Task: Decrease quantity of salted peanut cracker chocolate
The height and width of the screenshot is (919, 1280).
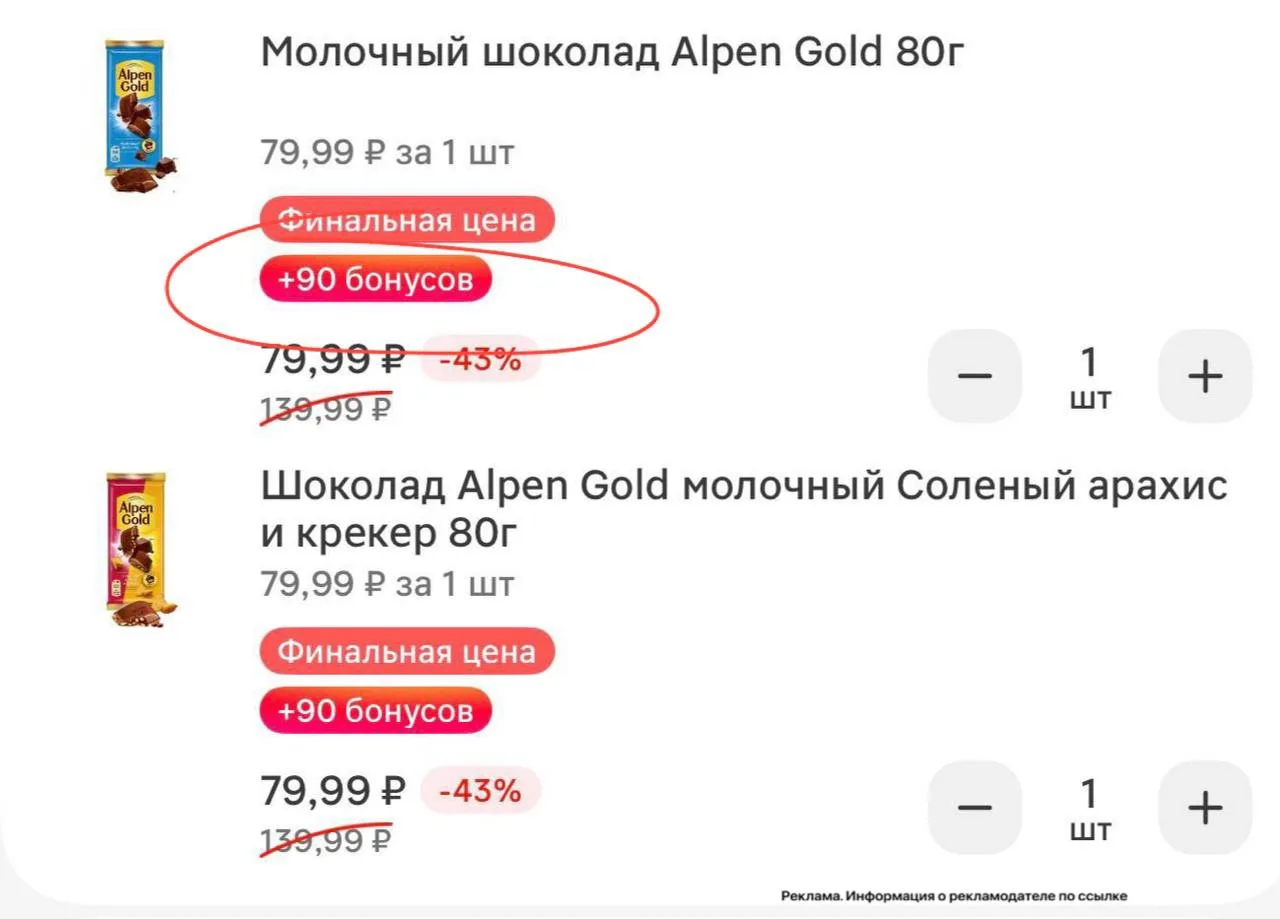Action: click(x=975, y=807)
